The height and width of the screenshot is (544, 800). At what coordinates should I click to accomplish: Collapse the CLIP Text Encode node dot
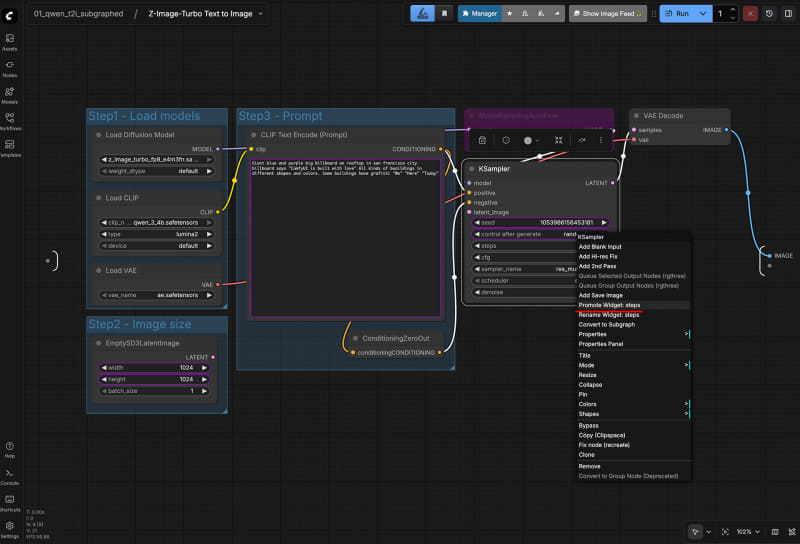point(254,135)
